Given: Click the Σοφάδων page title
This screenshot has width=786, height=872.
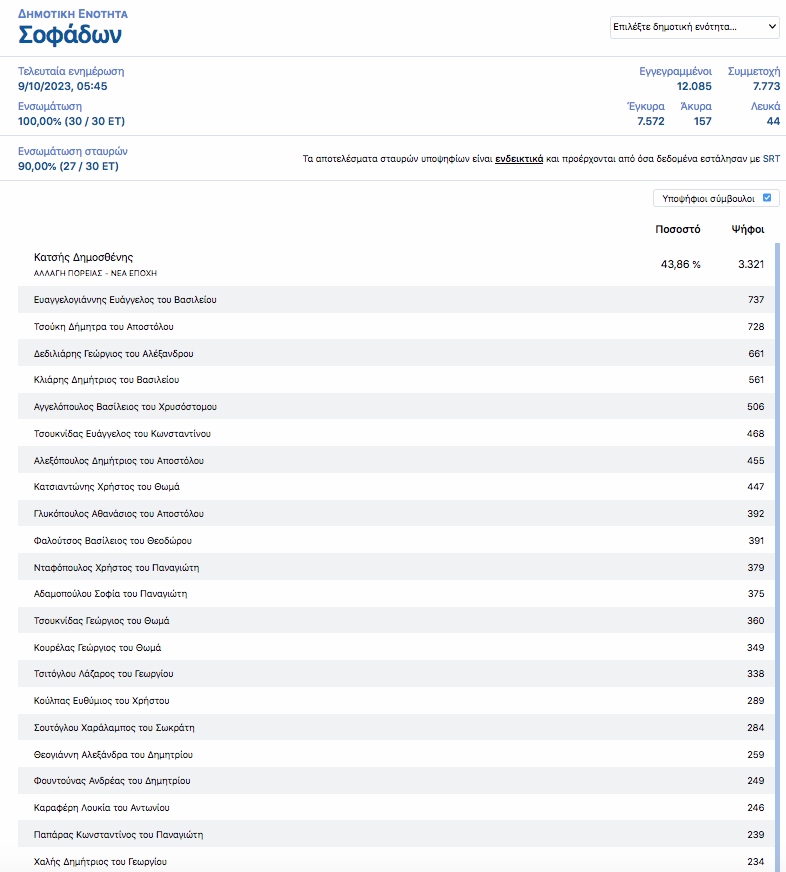Looking at the screenshot, I should [70, 36].
